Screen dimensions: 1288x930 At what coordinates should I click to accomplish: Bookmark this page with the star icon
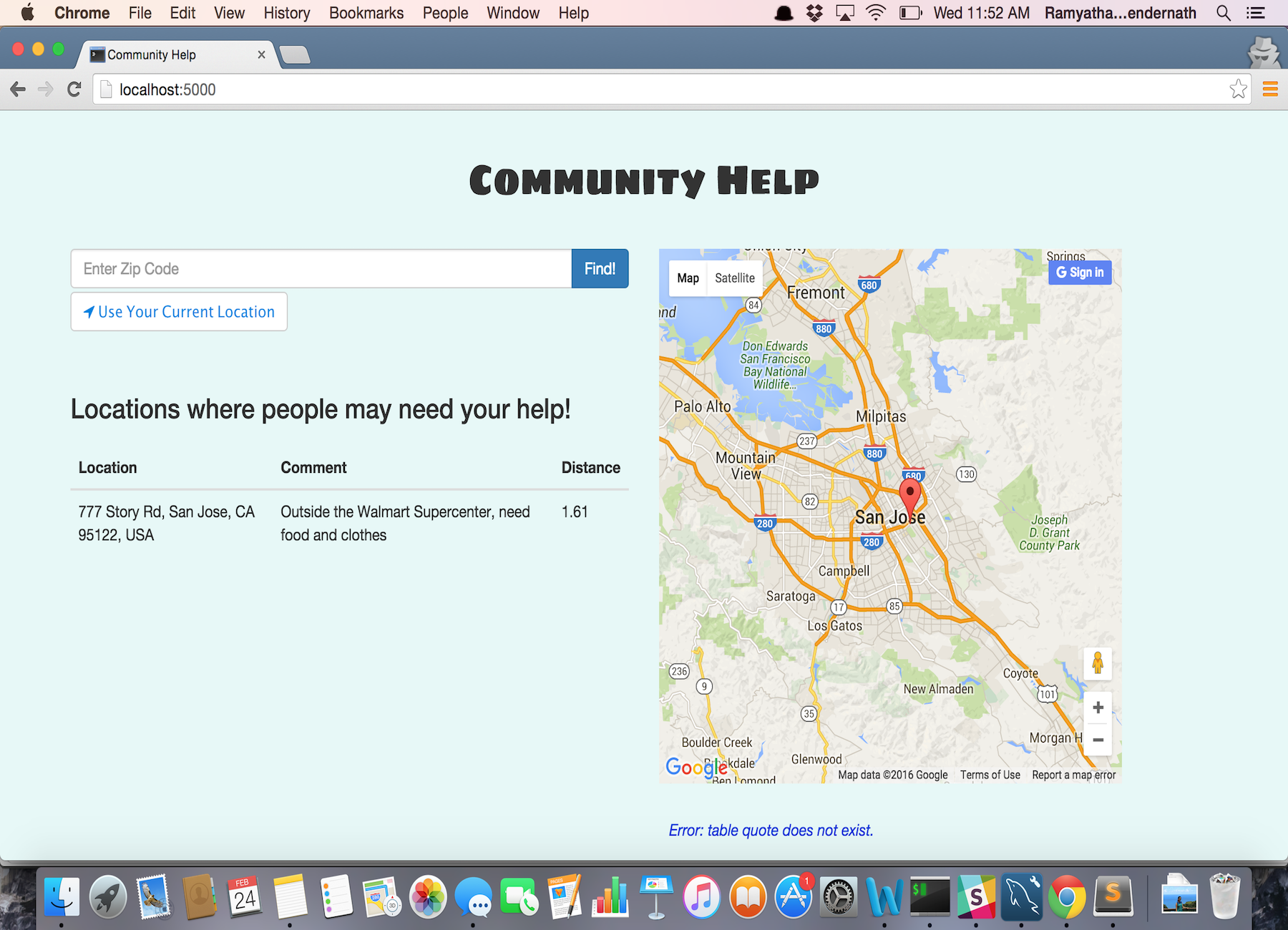[x=1238, y=89]
